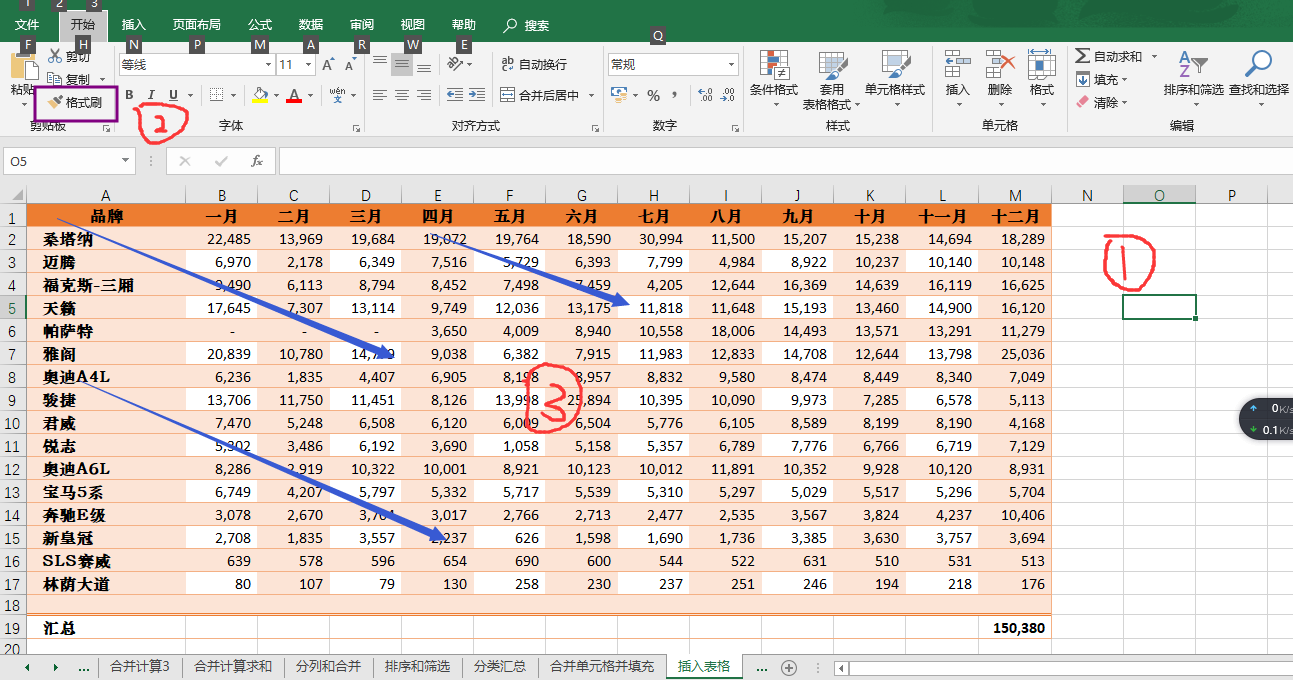Viewport: 1293px width, 680px height.
Task: Open the Insert (插入) ribbon tab
Action: [x=133, y=24]
